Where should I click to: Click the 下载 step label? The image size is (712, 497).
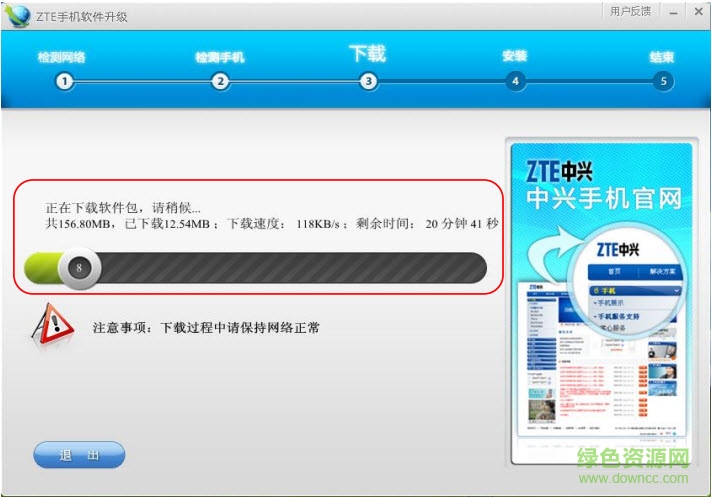pos(368,54)
